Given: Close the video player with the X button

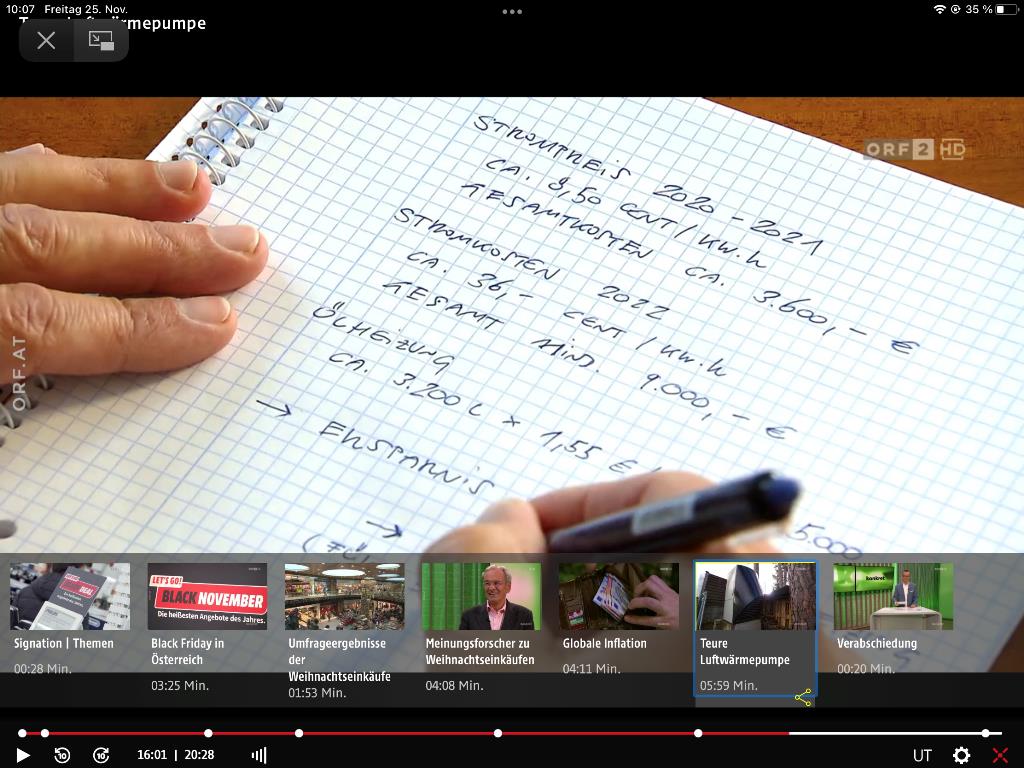Looking at the screenshot, I should 46,40.
